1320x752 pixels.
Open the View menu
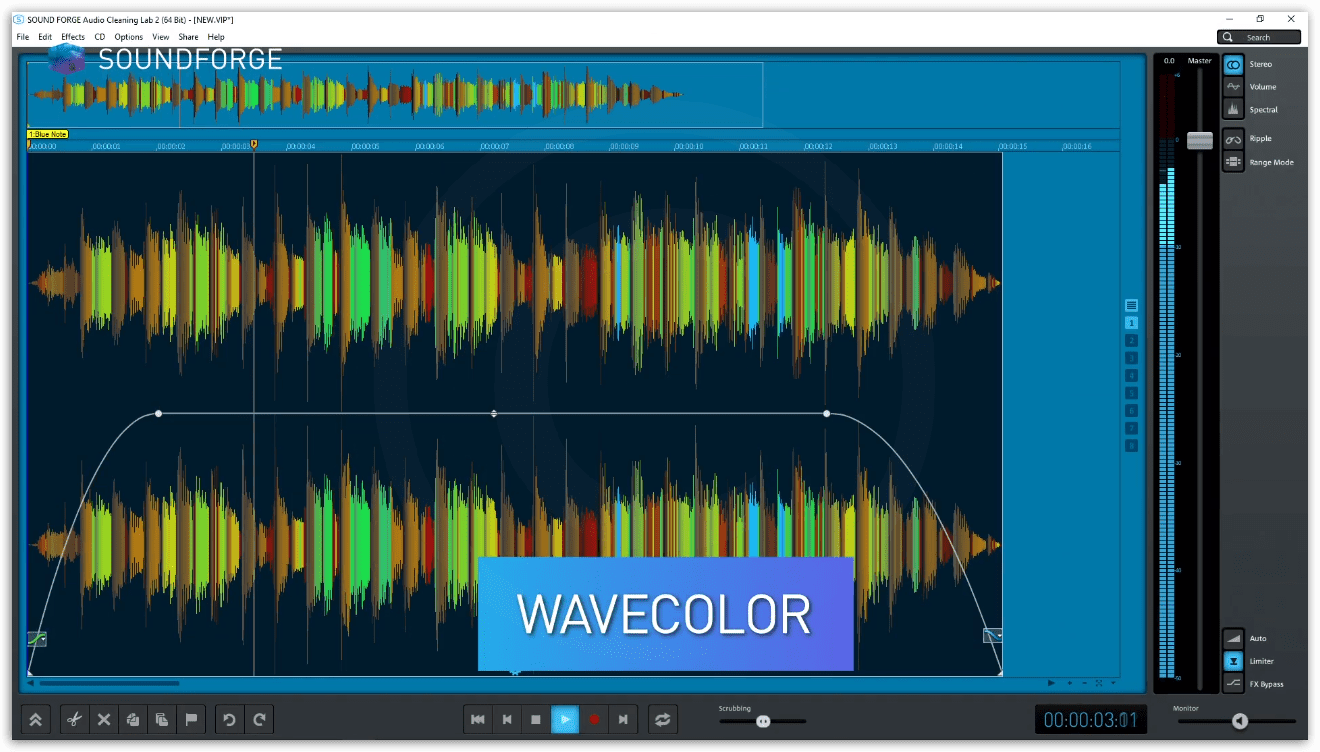(161, 37)
